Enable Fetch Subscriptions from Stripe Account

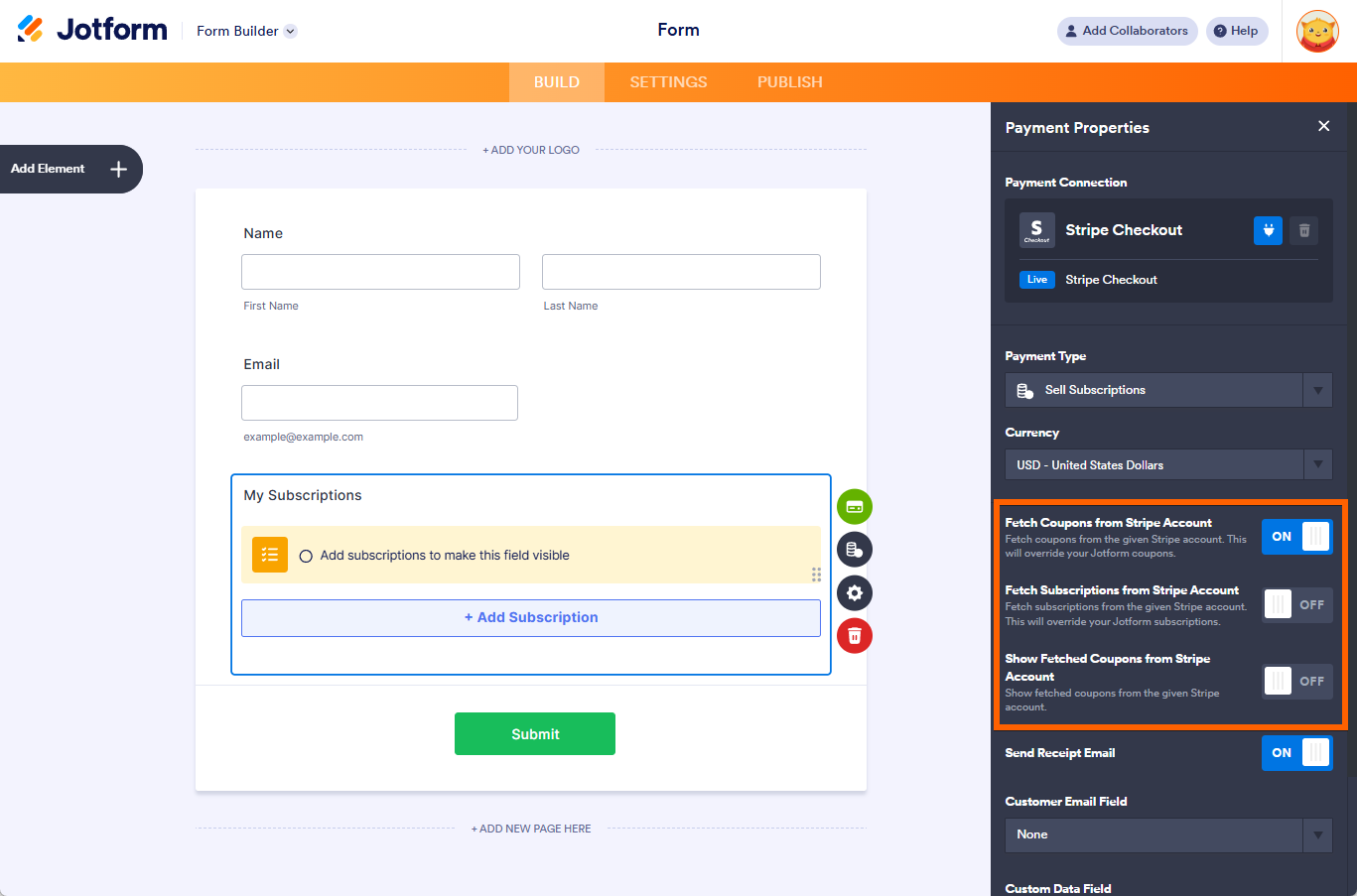1296,604
